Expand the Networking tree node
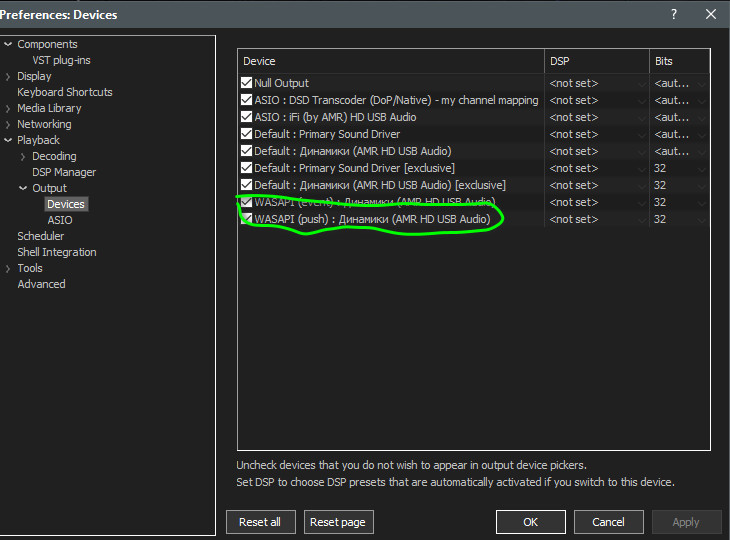Viewport: 730px width, 540px height. click(8, 124)
